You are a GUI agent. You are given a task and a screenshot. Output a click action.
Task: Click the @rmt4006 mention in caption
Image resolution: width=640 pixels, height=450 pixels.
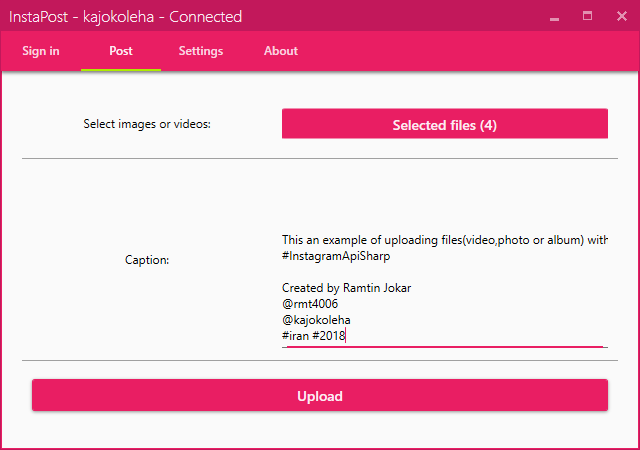tap(309, 304)
